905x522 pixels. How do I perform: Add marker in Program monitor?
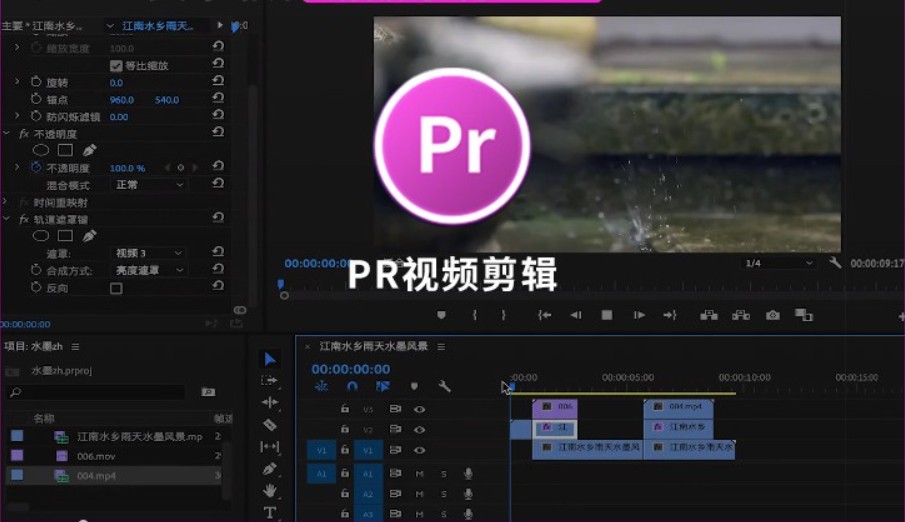tap(442, 315)
